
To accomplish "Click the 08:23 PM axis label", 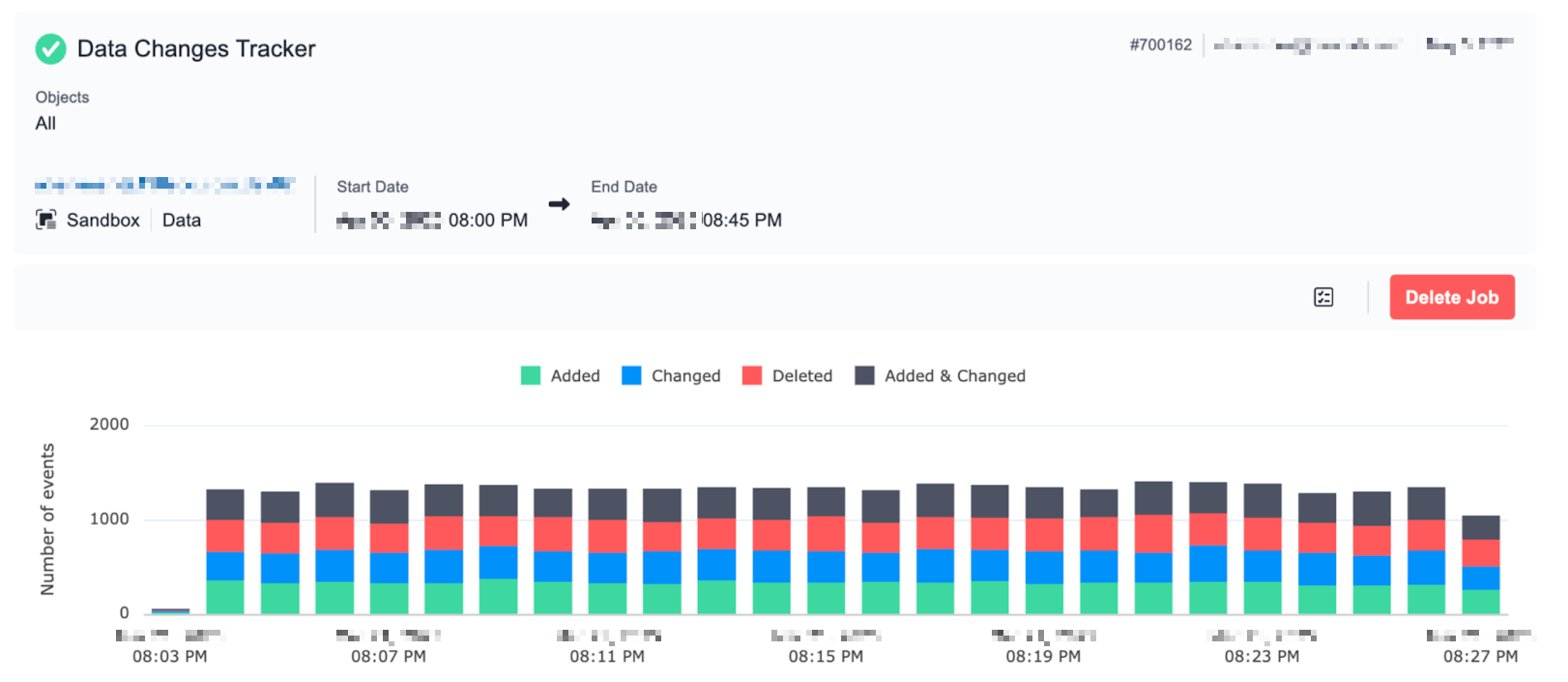I will [x=1262, y=656].
